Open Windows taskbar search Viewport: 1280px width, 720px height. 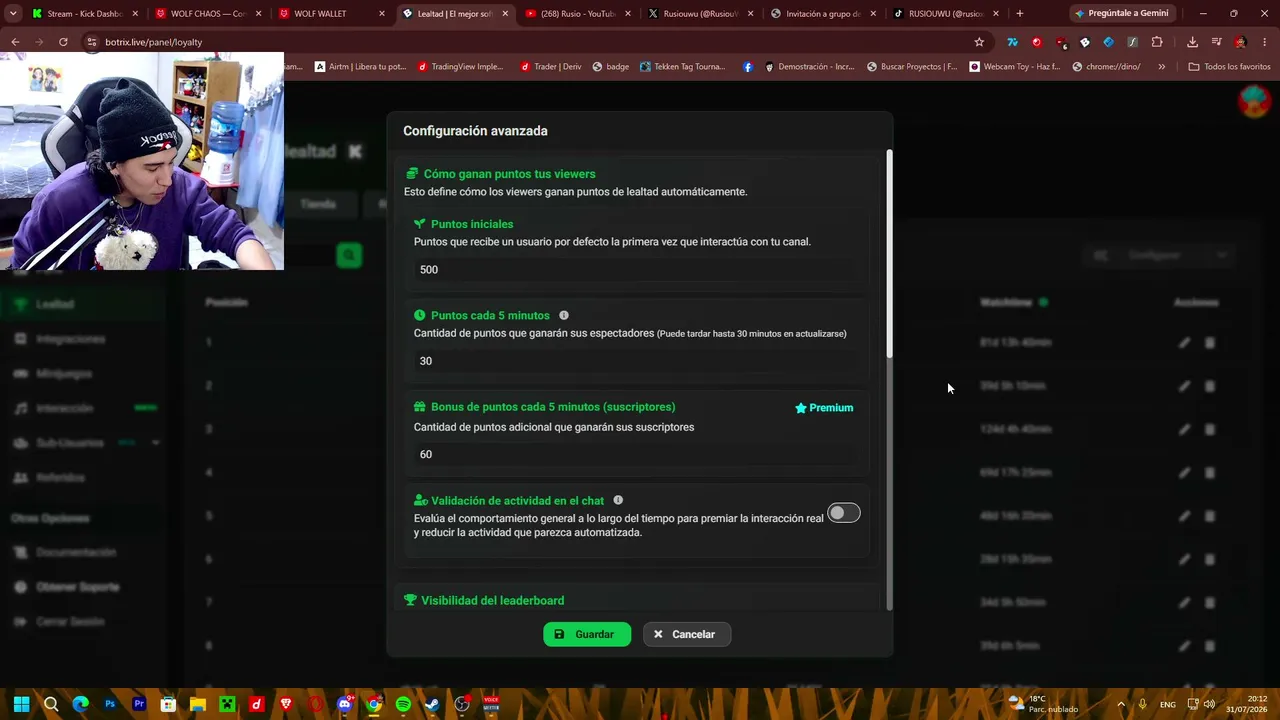51,704
